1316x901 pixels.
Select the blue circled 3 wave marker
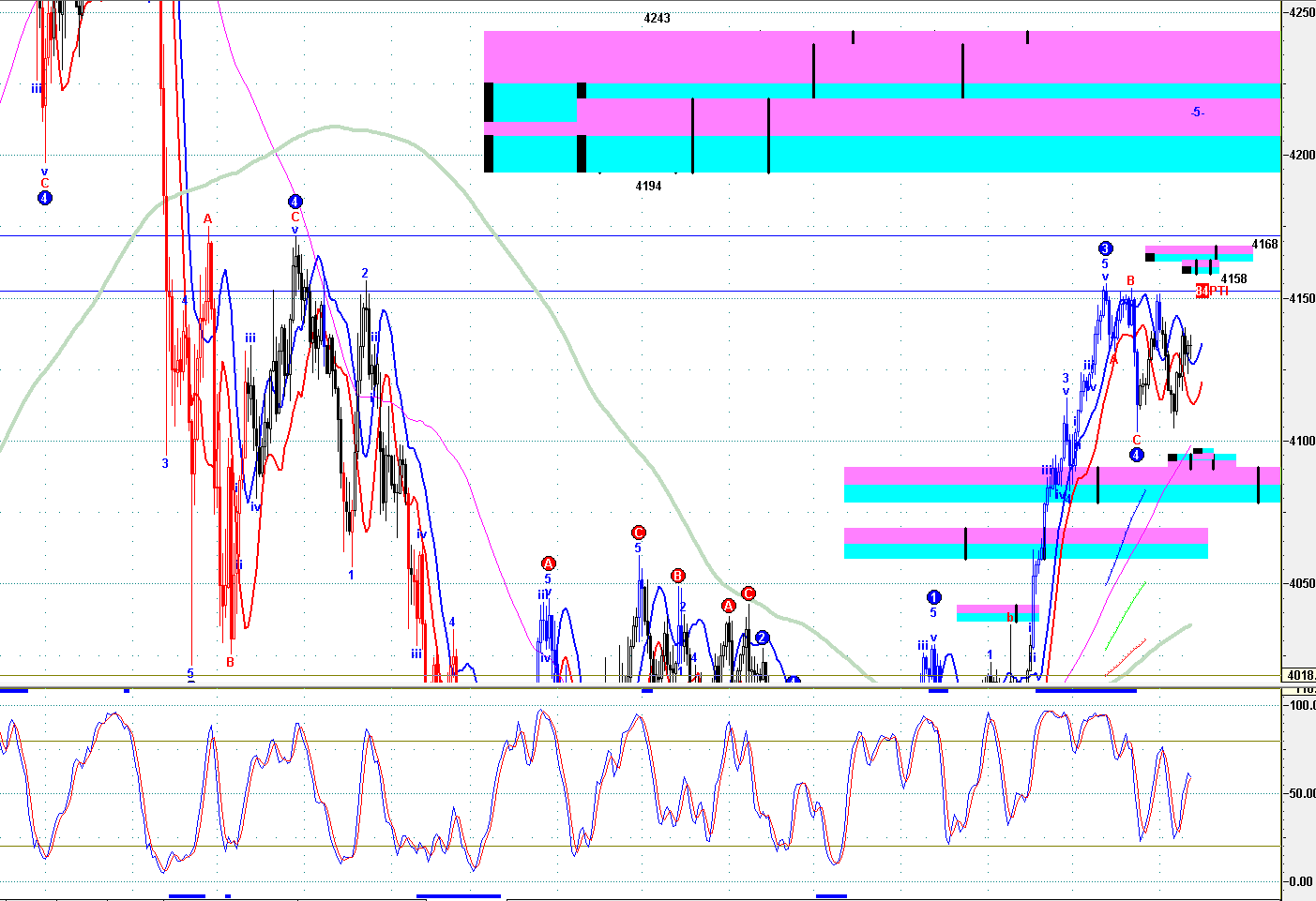point(1105,248)
